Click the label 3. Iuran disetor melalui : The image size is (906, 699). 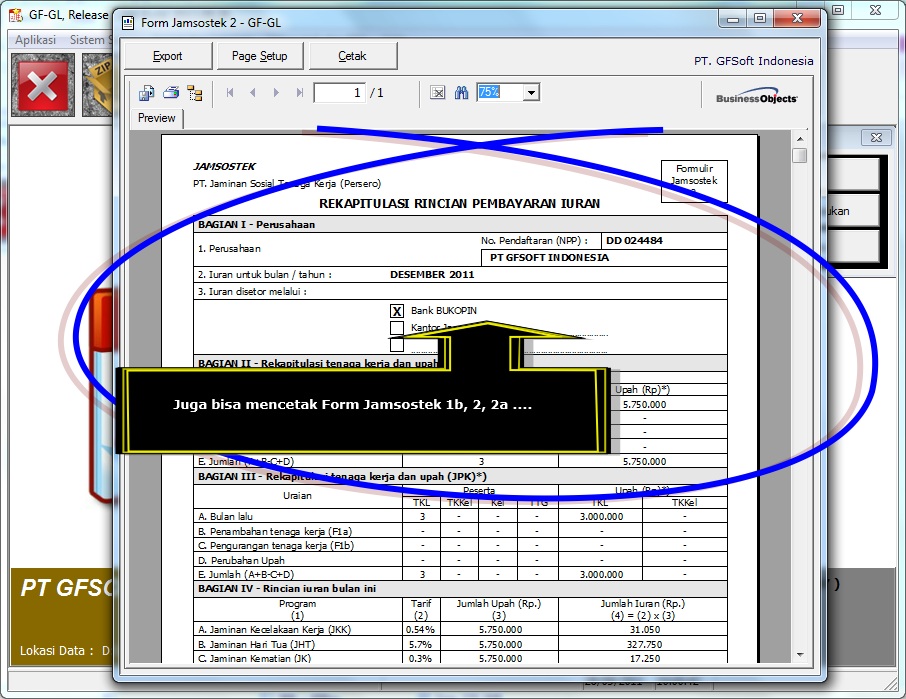[253, 292]
